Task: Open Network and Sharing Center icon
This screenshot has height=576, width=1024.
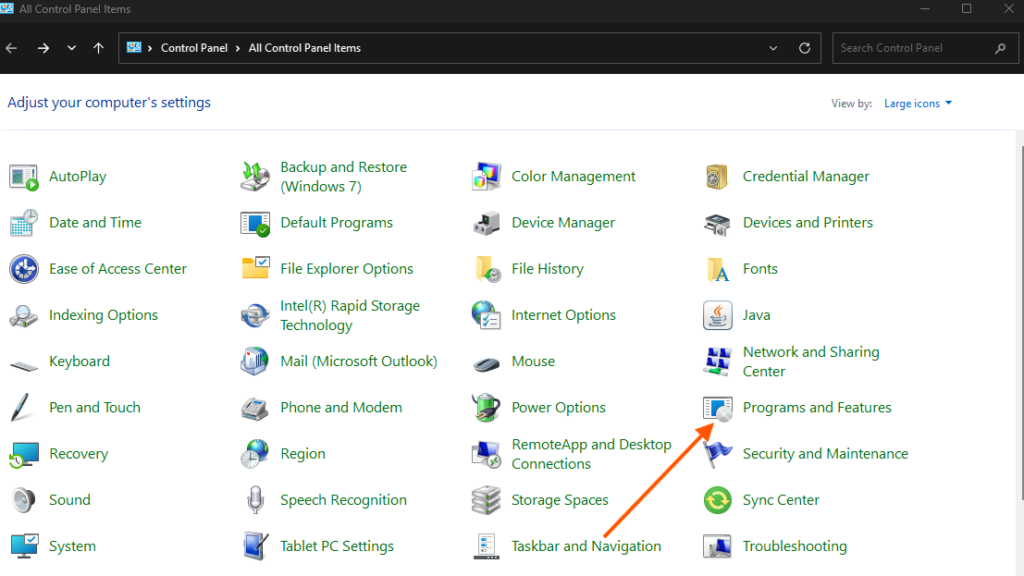Action: [x=717, y=362]
